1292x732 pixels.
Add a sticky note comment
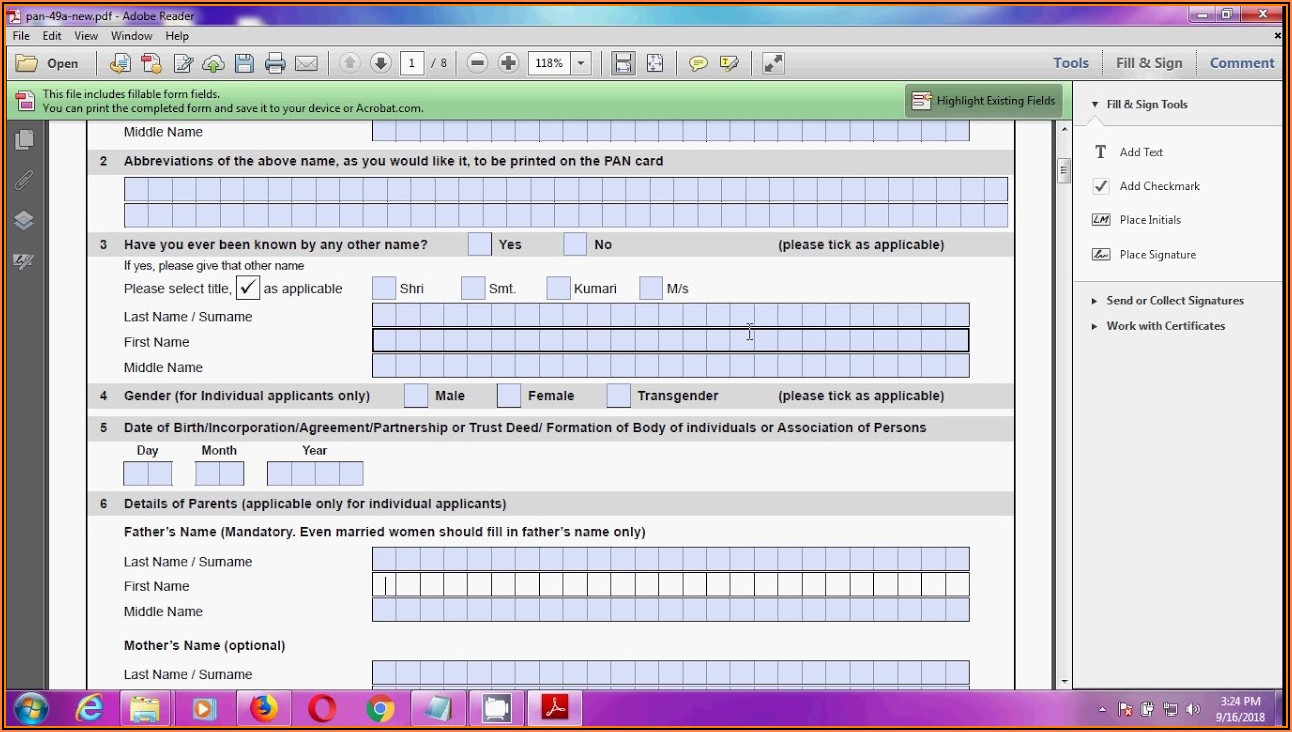(x=698, y=63)
